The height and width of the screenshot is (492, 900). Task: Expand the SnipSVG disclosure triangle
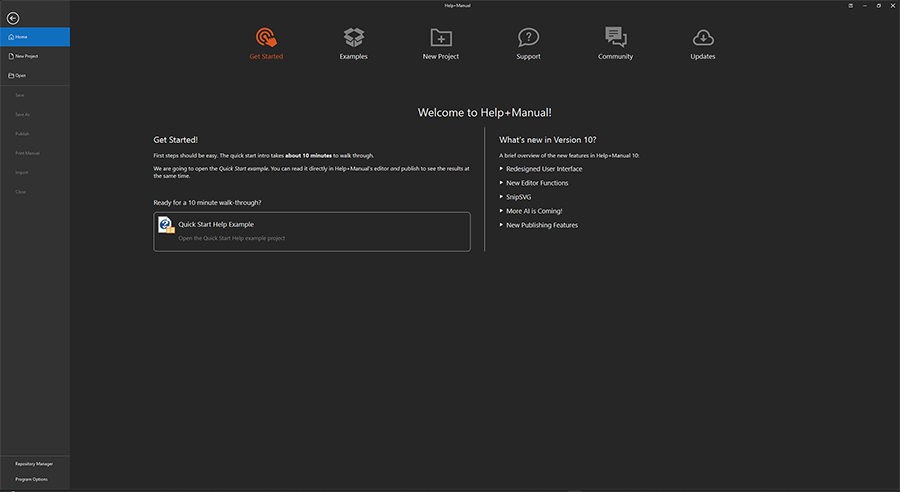(501, 197)
